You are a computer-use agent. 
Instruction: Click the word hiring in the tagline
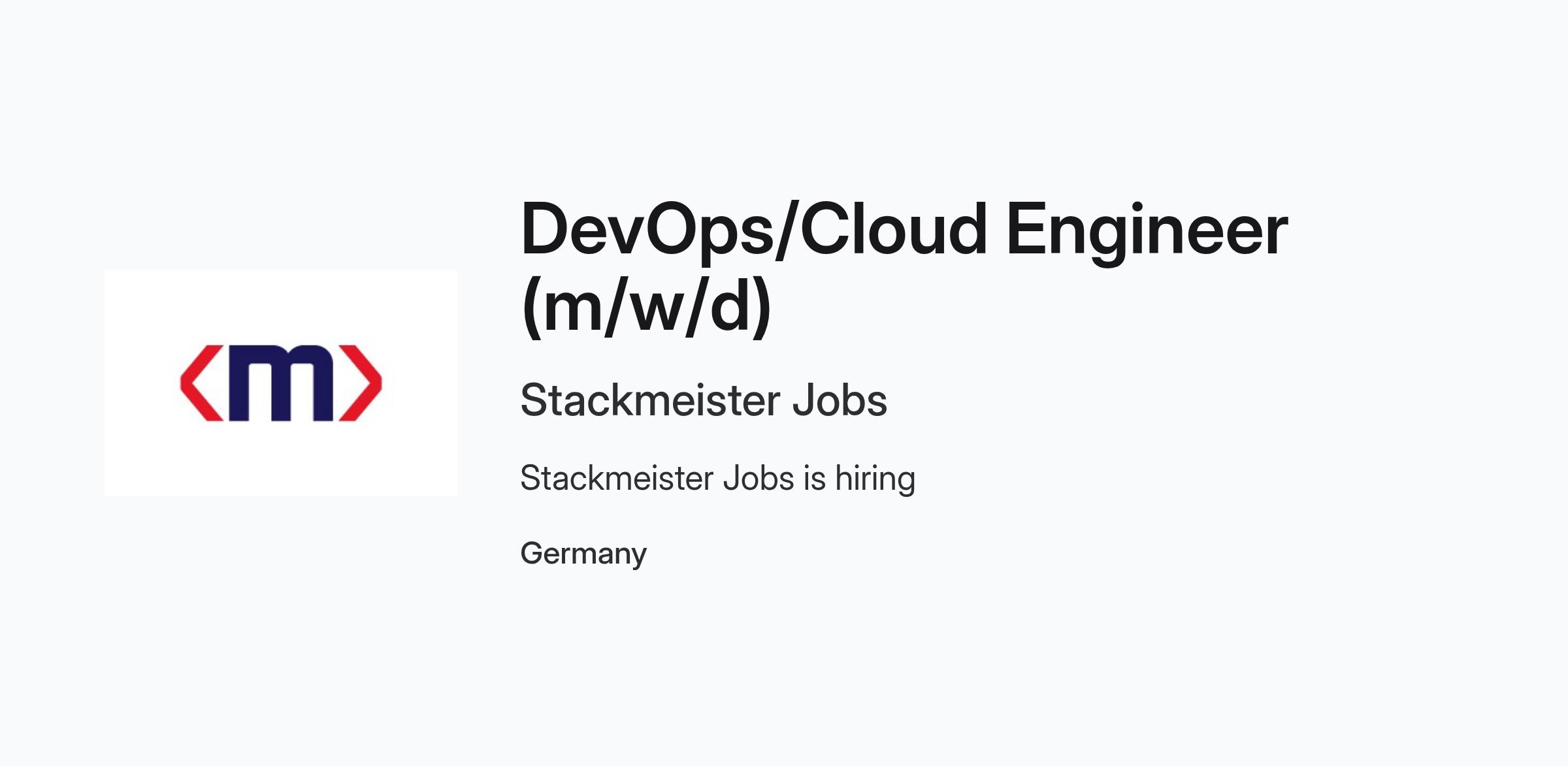point(875,478)
